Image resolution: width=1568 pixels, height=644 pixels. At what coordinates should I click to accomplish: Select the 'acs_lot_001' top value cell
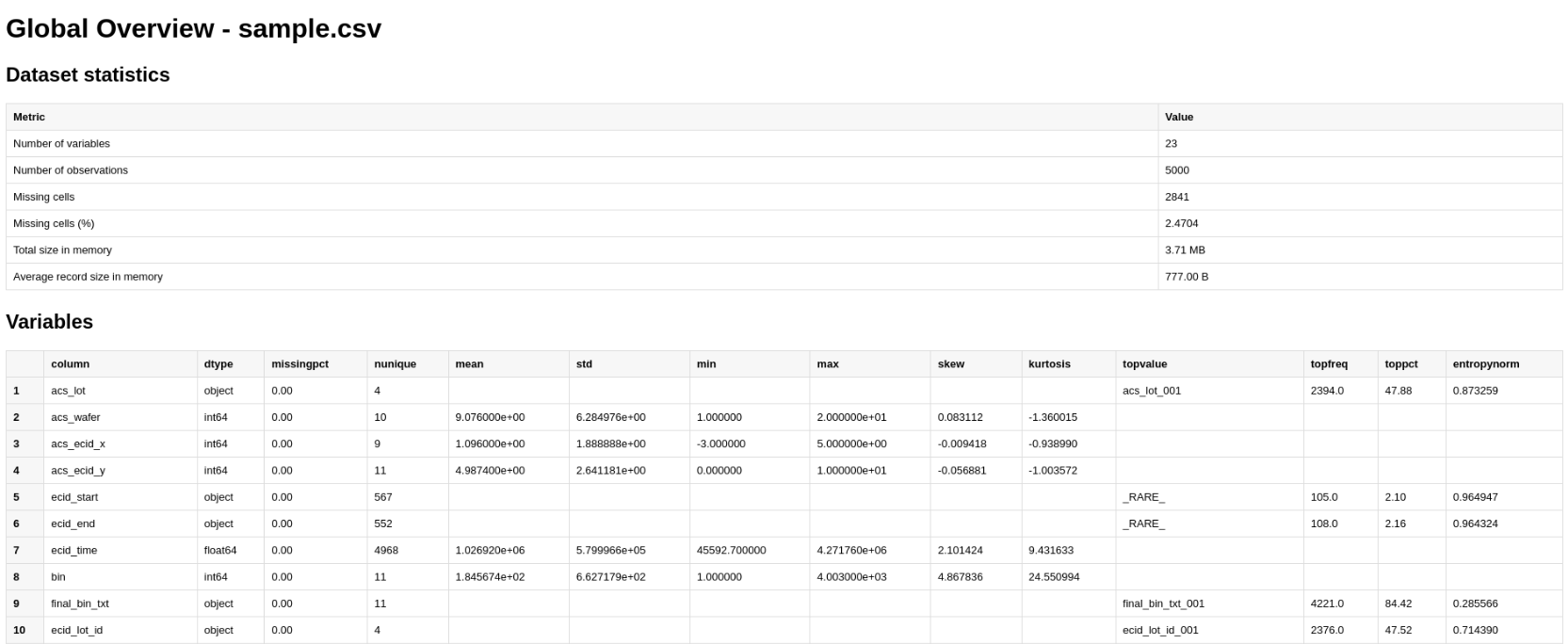(1151, 391)
